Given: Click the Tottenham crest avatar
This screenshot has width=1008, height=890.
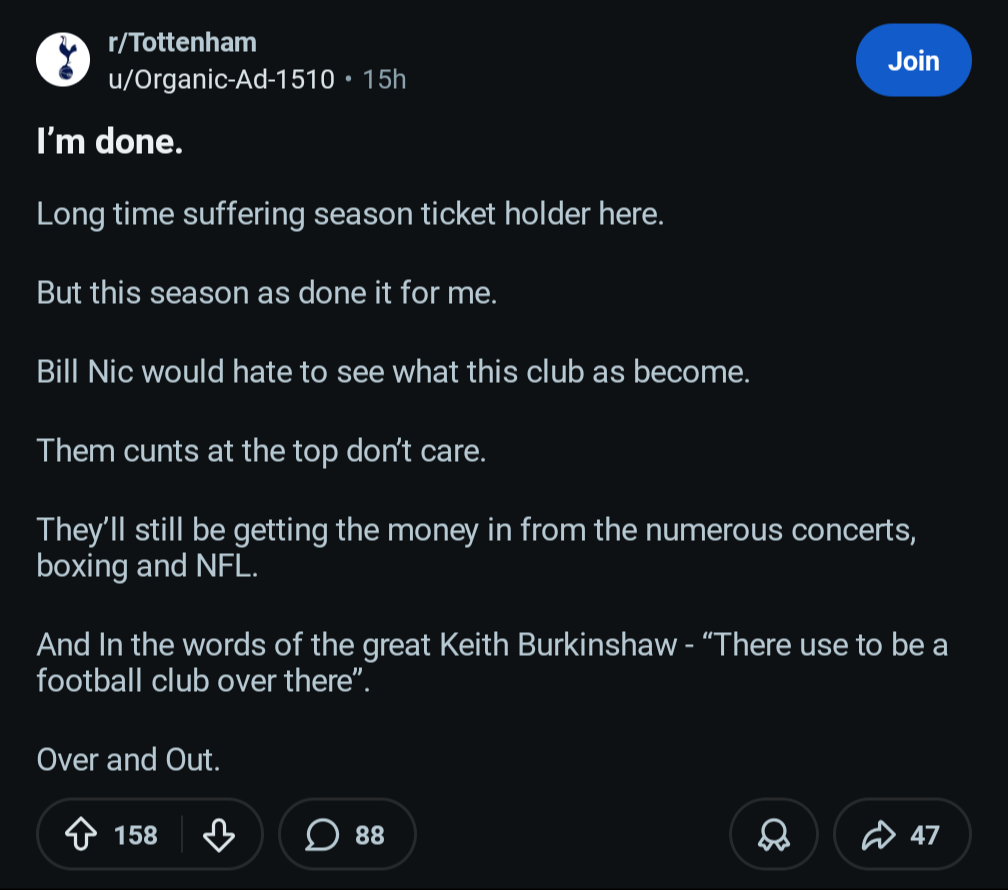Looking at the screenshot, I should (64, 61).
